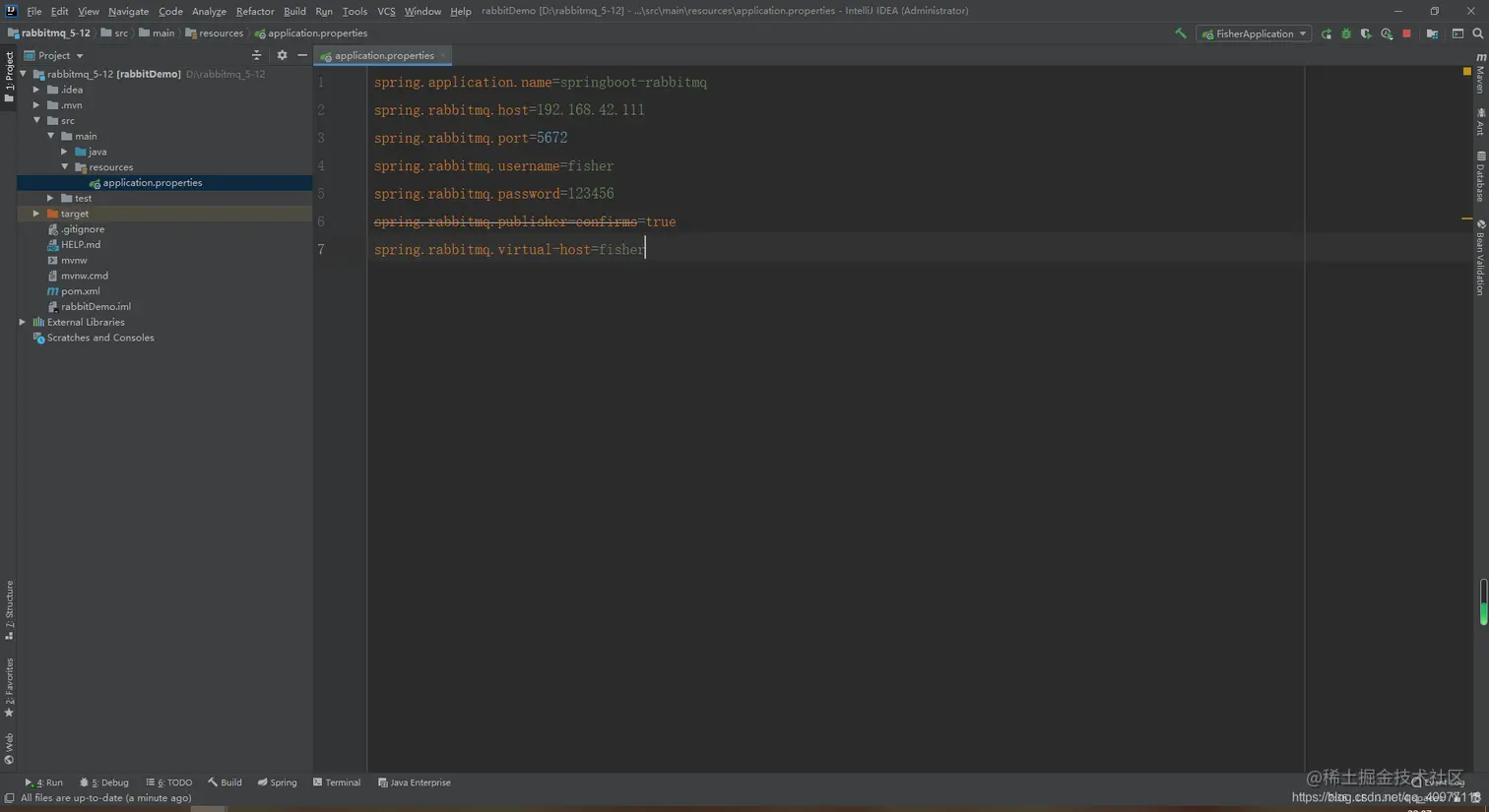Expand the test folder arrow

coord(51,198)
